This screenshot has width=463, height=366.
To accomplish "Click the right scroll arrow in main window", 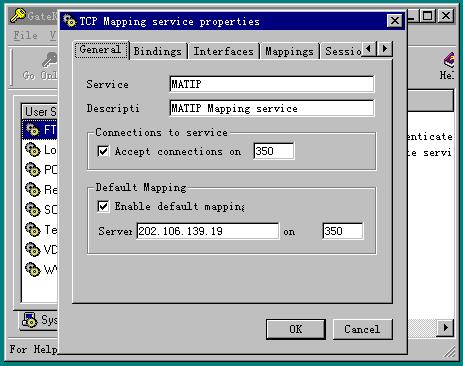I will click(x=445, y=328).
